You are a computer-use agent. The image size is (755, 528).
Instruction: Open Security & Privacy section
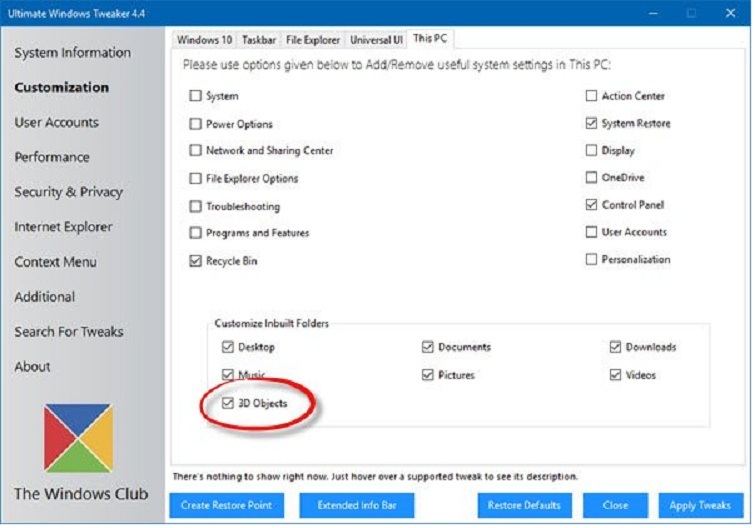tap(68, 192)
